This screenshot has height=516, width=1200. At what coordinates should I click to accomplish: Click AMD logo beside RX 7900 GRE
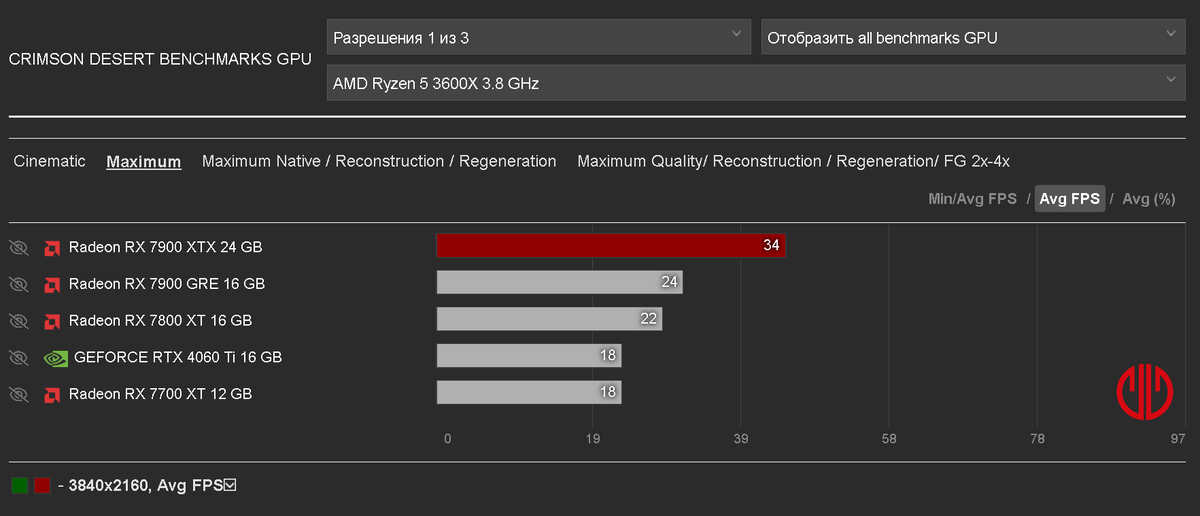(x=52, y=284)
